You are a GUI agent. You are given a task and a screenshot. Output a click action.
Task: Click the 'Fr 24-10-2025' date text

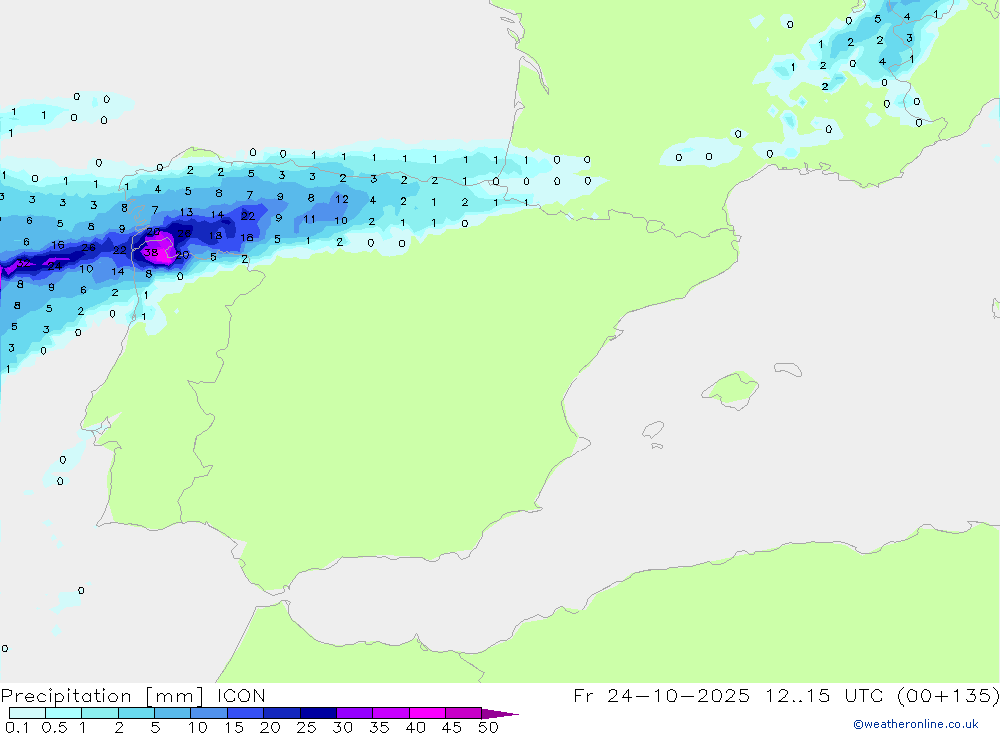[x=661, y=695]
